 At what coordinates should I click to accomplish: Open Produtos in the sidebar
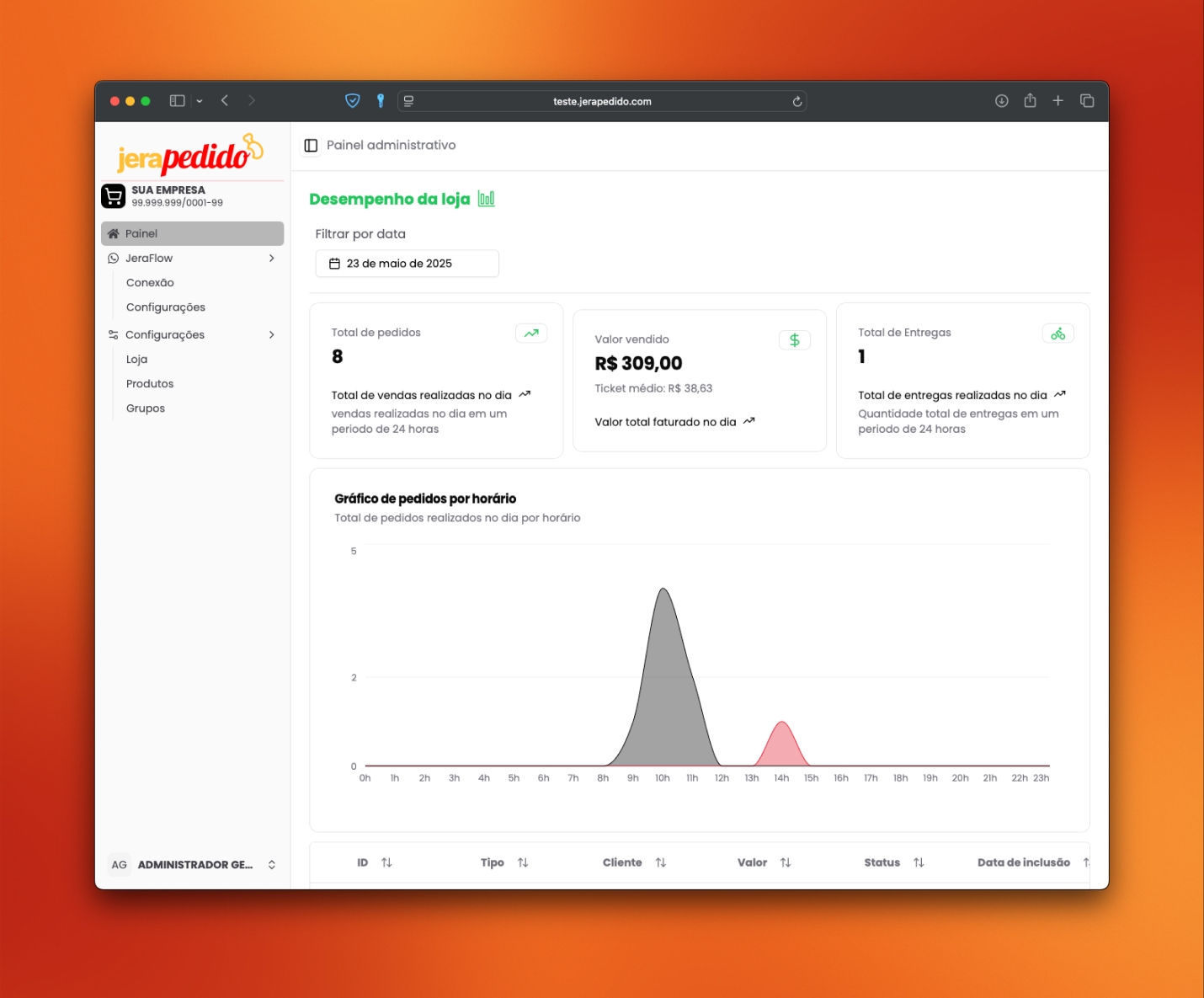click(x=150, y=384)
